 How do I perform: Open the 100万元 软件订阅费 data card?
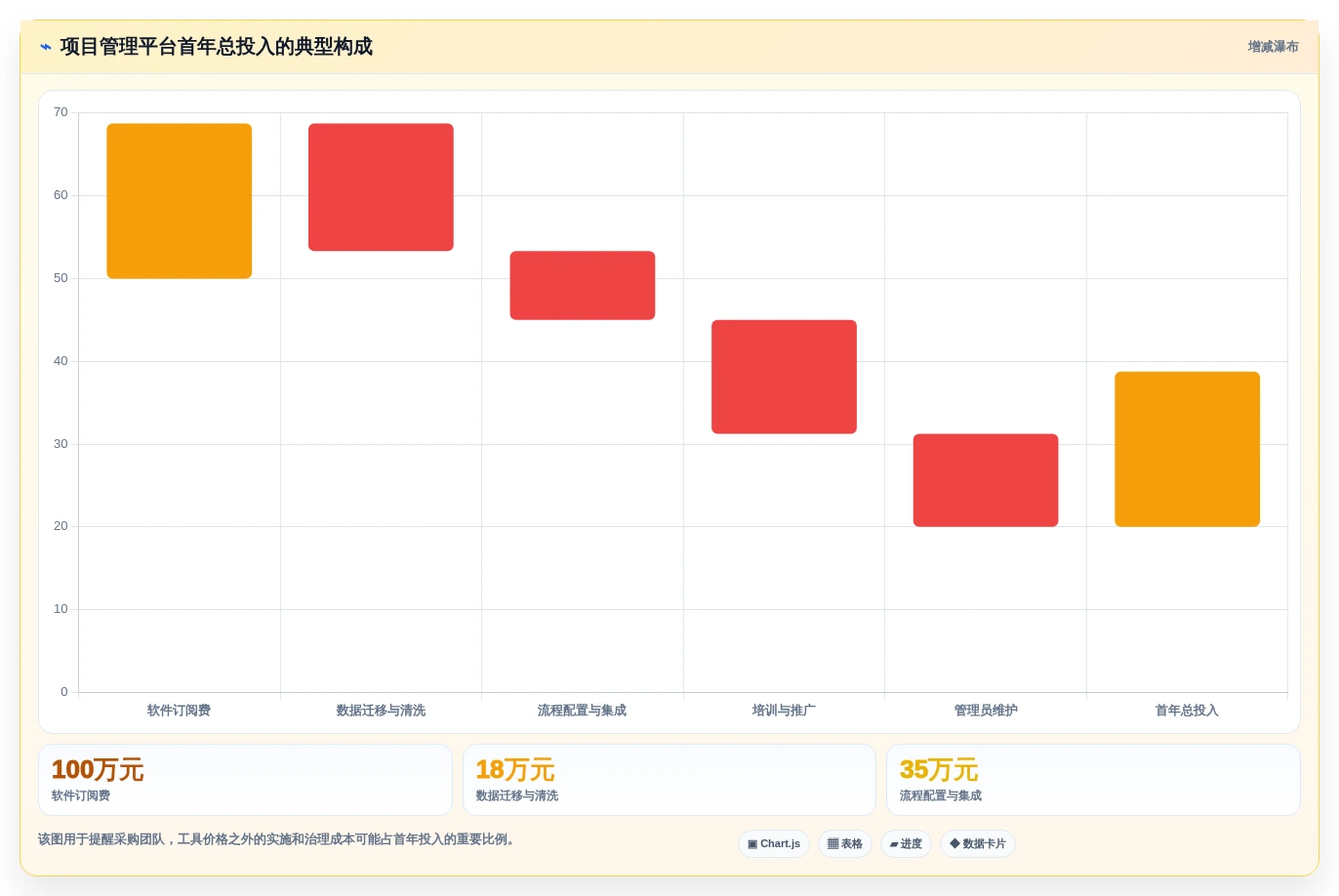(245, 780)
